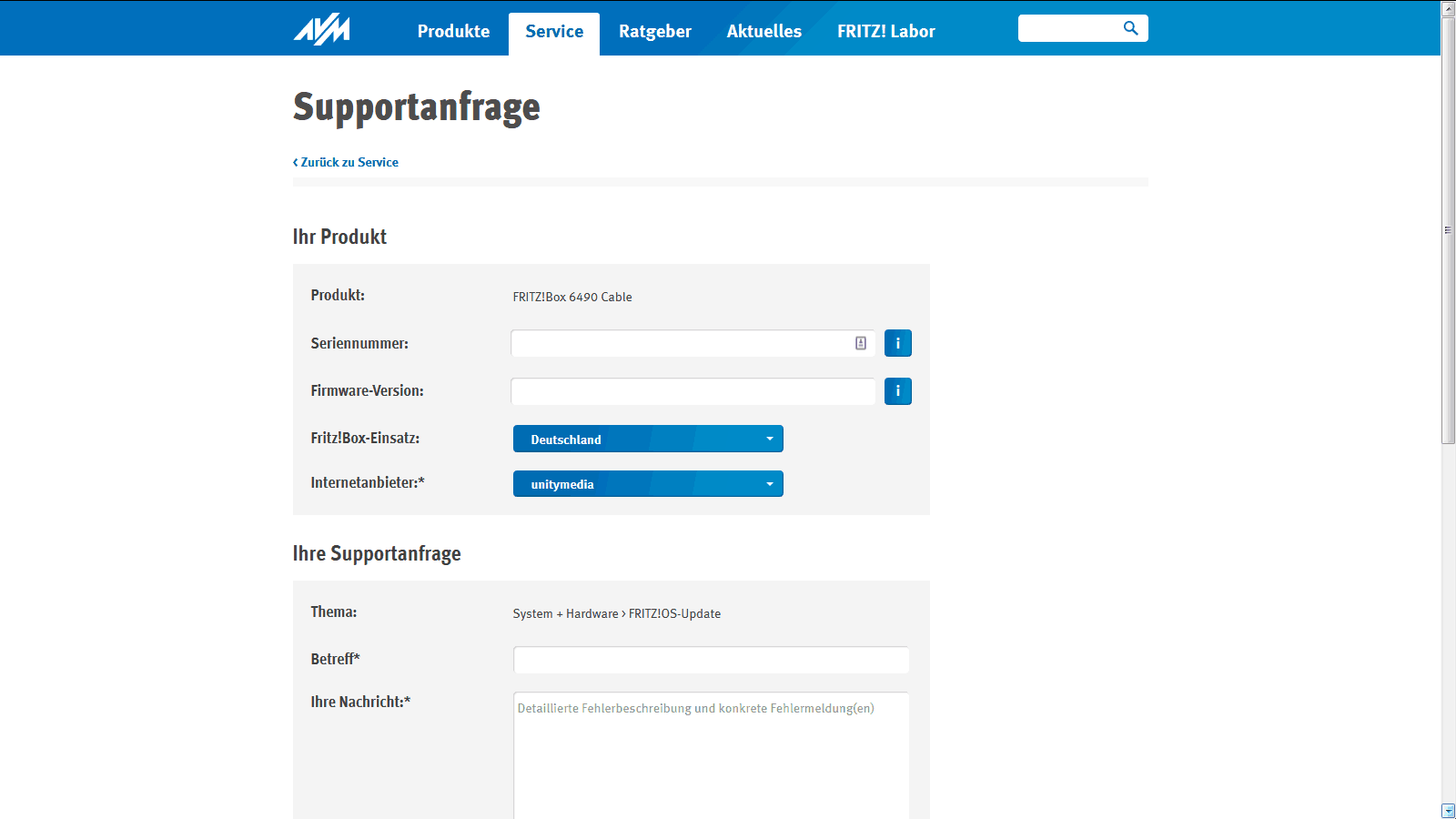The height and width of the screenshot is (819, 1456).
Task: Click the Supportanfrage page heading
Action: 417,107
